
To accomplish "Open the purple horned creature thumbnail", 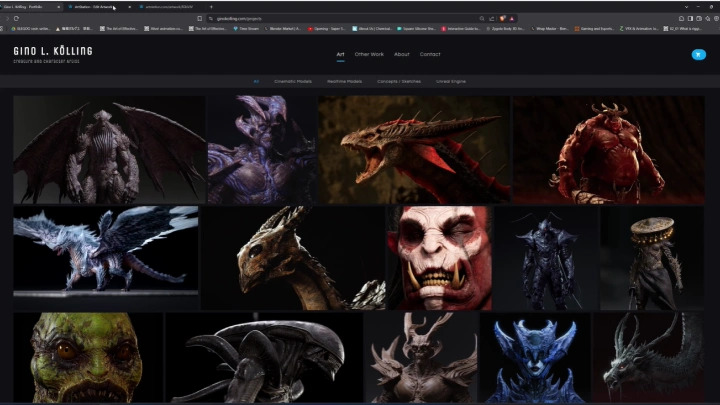I will point(262,150).
